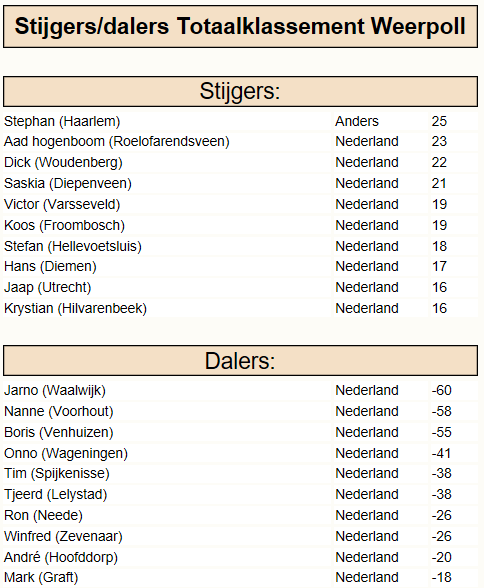Click Stephan (Haarlem) name entry
Viewport: 484px width, 588px height.
[x=62, y=122]
